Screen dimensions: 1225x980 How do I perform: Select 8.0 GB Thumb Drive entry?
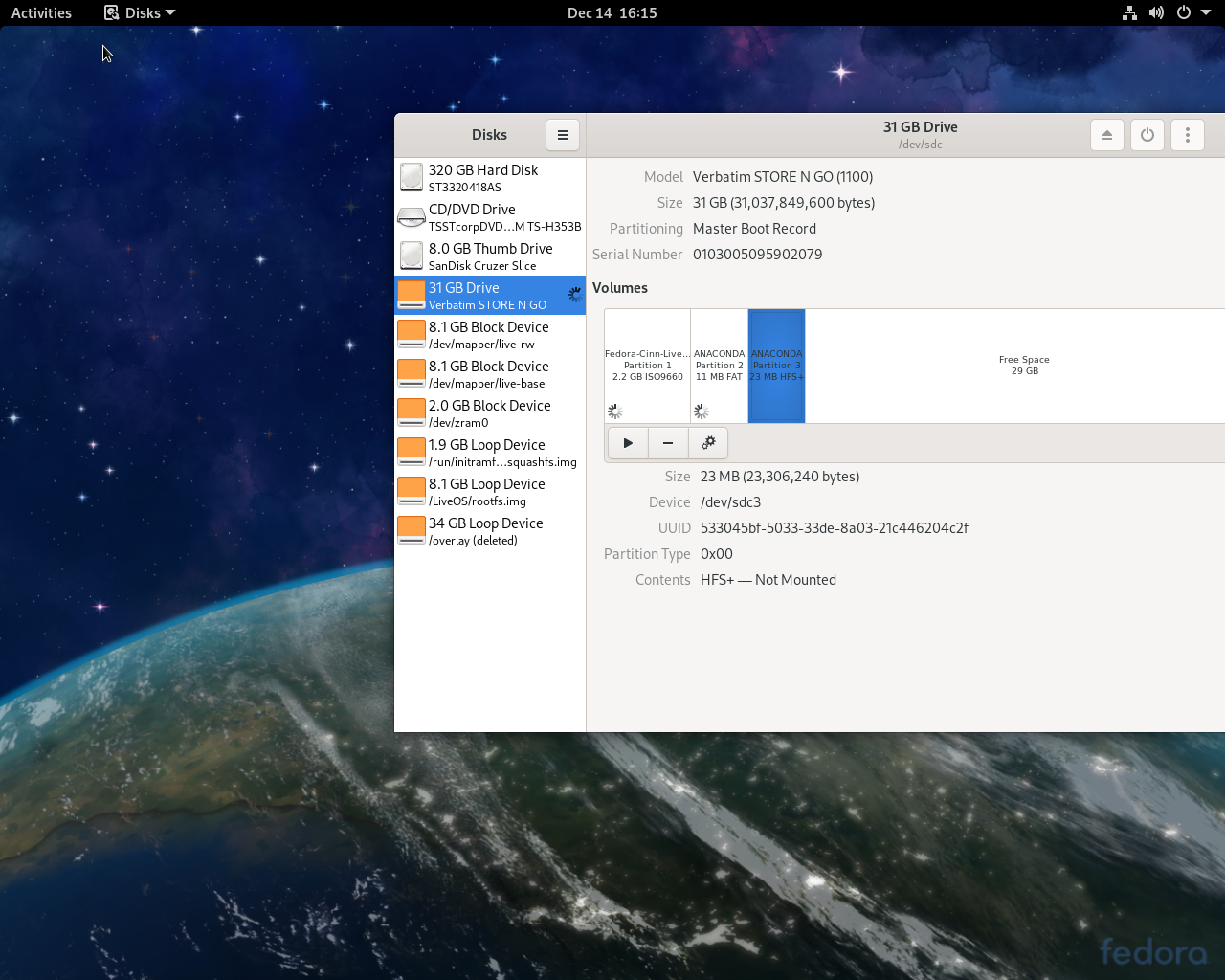pos(490,256)
